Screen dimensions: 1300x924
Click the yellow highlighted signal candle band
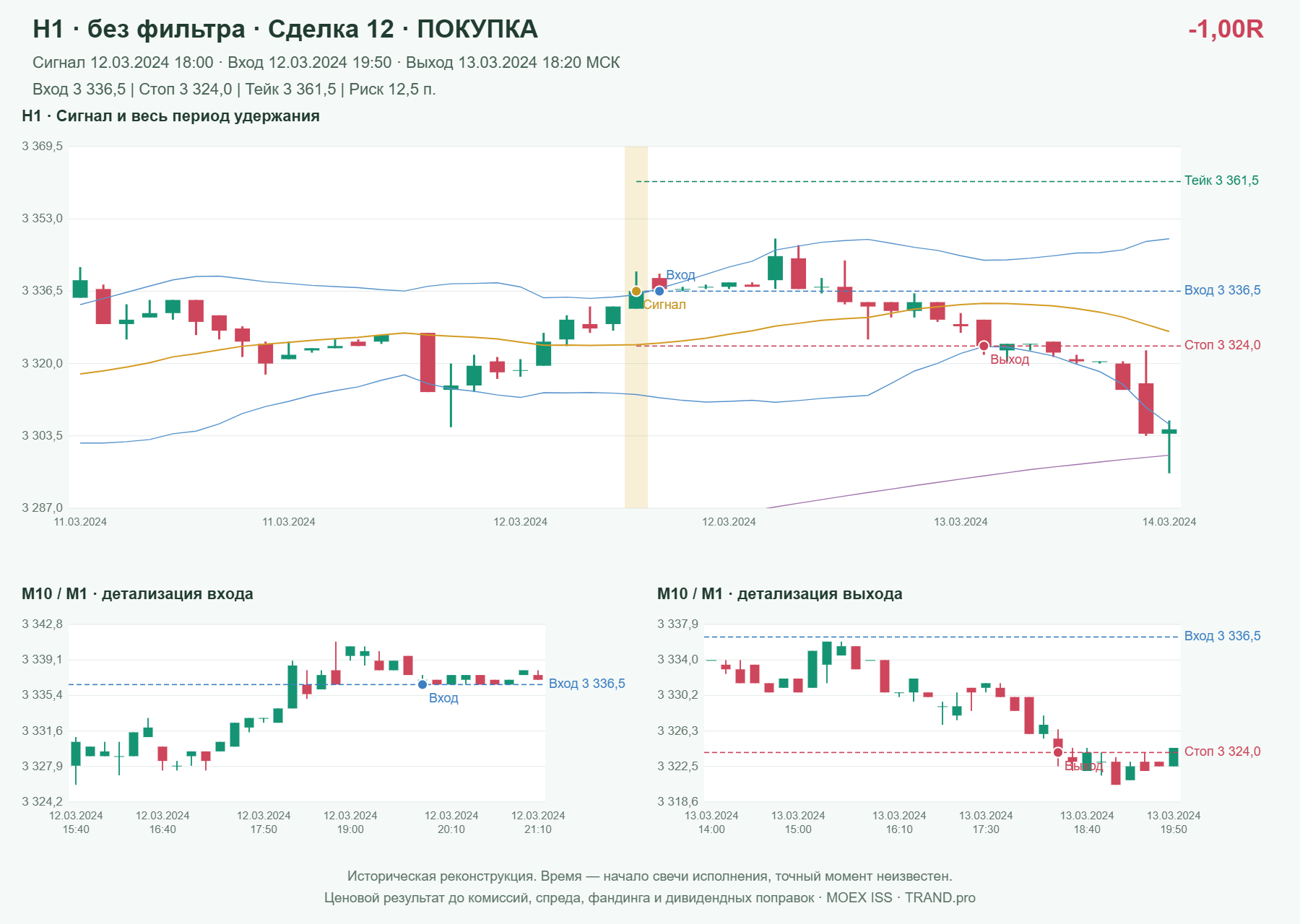point(636,327)
